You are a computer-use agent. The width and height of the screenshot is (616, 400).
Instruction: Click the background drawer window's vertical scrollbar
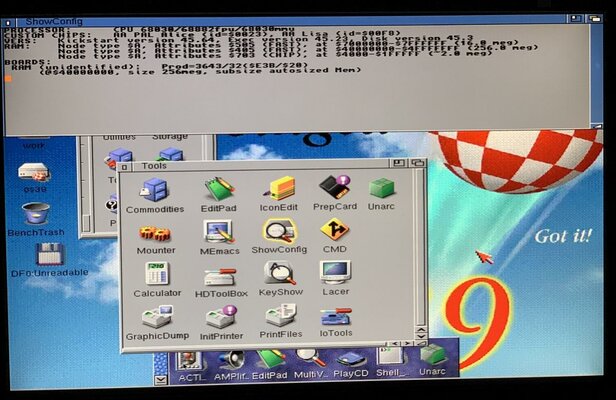pyautogui.click(x=86, y=185)
